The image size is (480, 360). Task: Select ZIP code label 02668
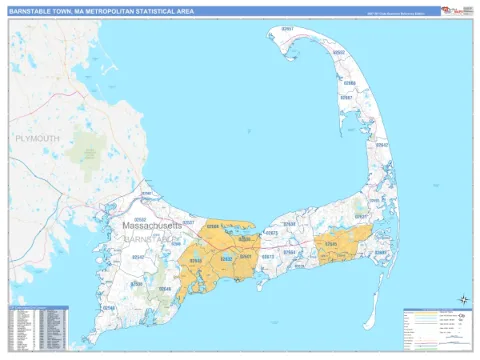213,227
